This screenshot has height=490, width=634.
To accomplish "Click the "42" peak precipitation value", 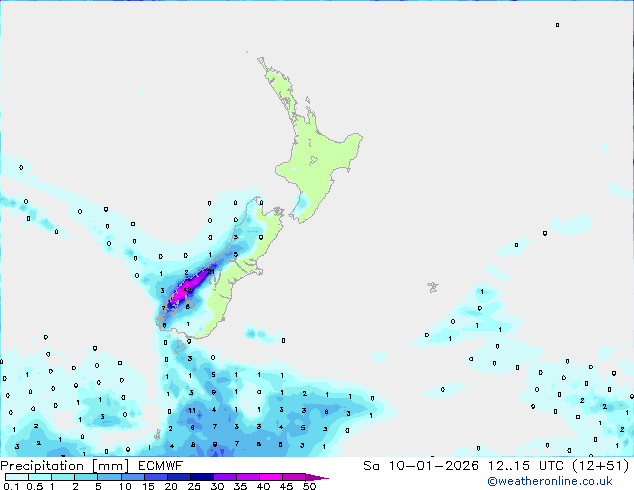I will click(187, 289).
